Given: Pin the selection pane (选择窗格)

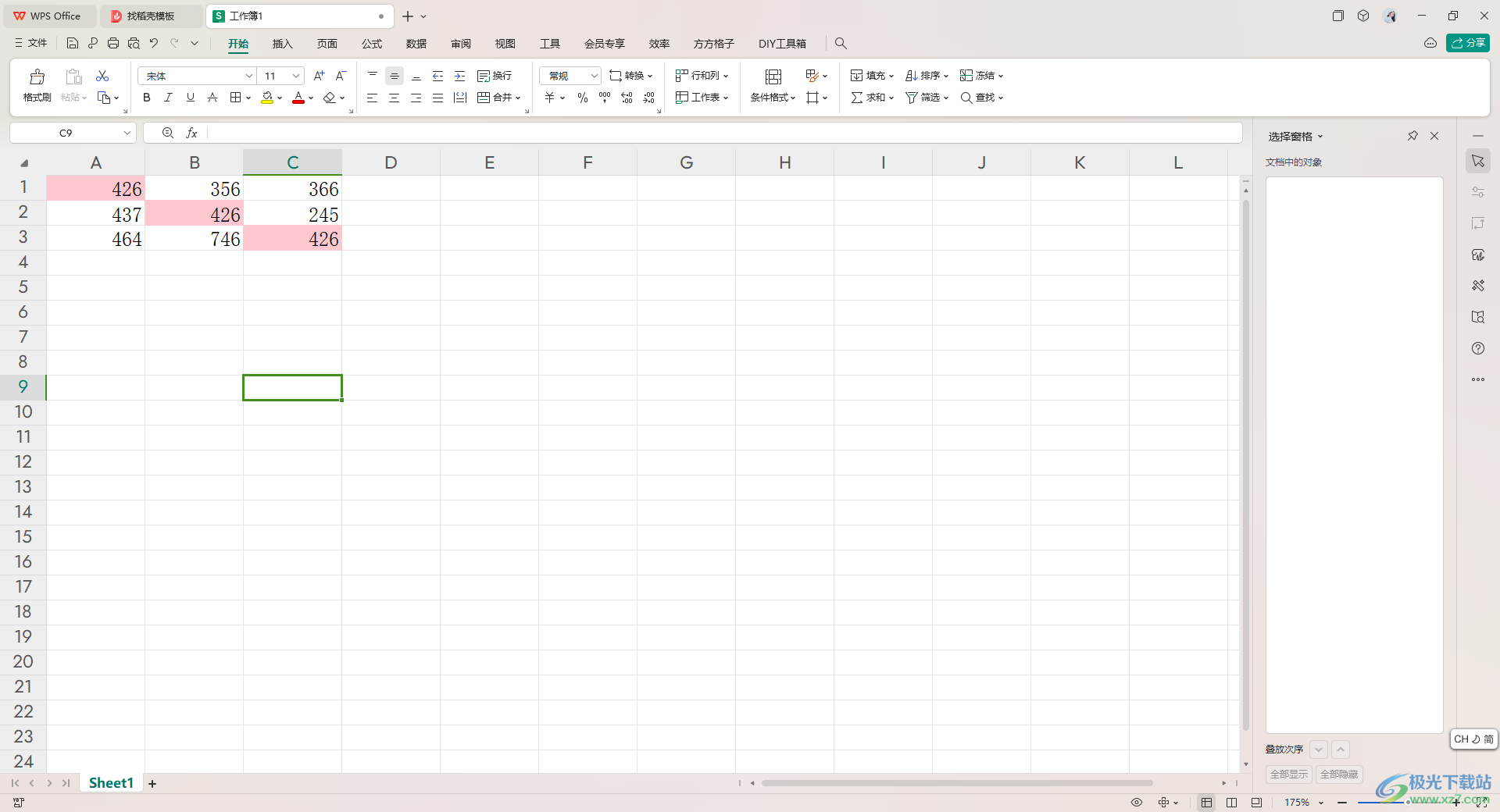Looking at the screenshot, I should (1412, 136).
